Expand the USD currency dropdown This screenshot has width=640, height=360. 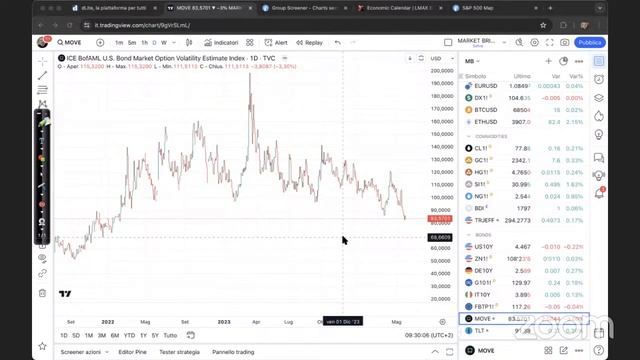(442, 58)
